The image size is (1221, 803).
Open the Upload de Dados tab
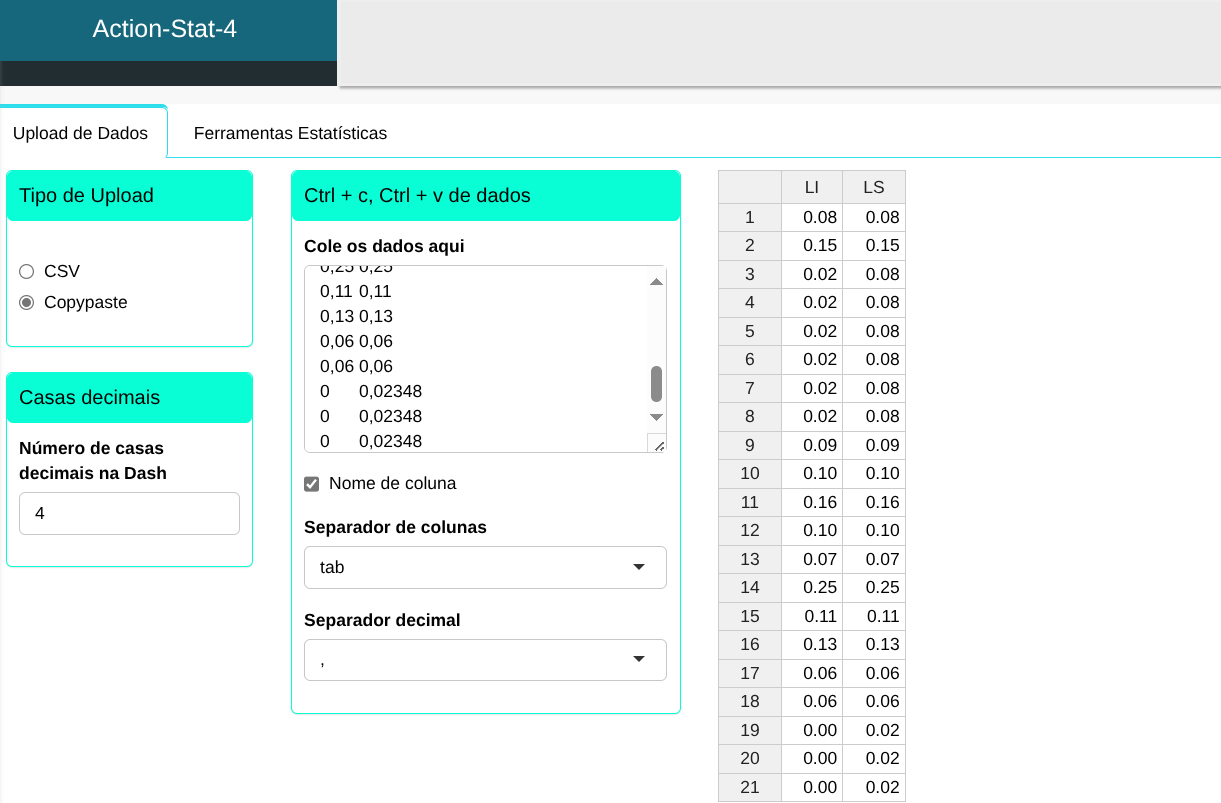81,133
